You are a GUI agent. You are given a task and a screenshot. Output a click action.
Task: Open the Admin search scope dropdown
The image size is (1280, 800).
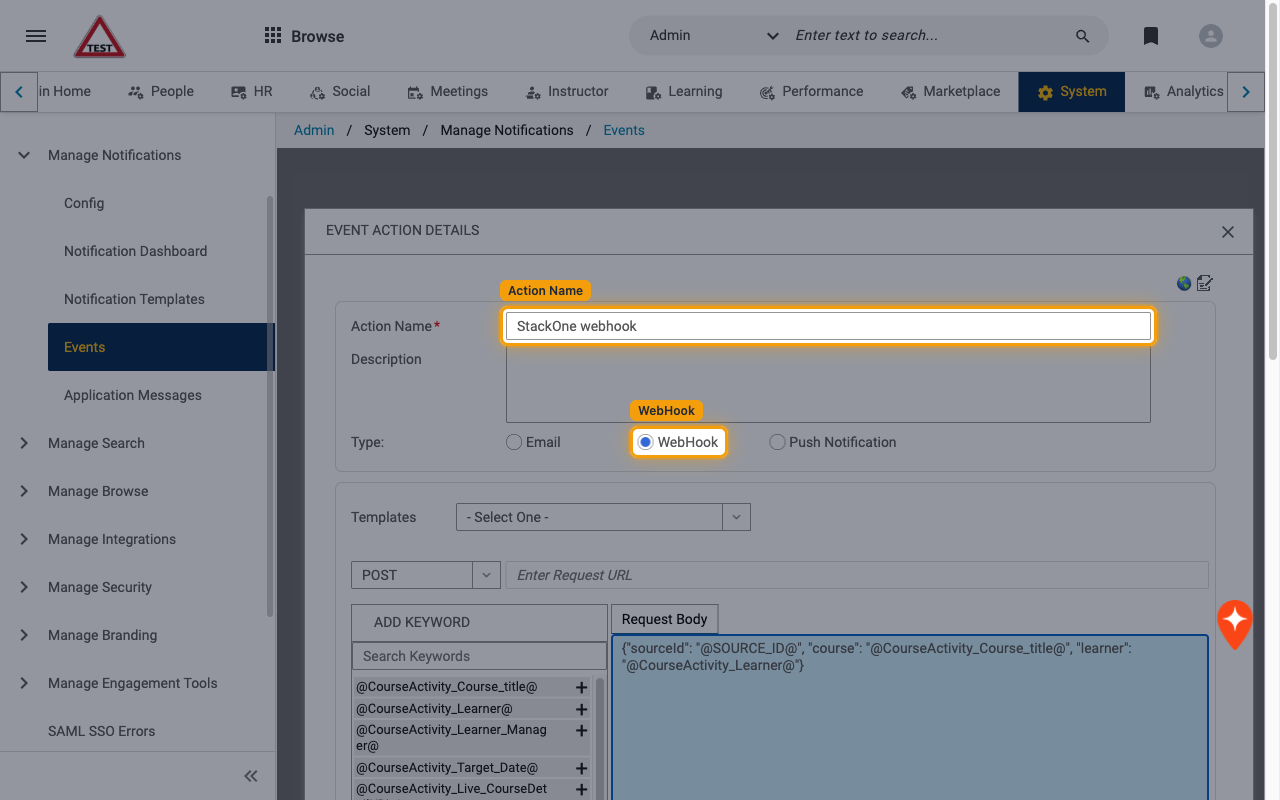[714, 36]
